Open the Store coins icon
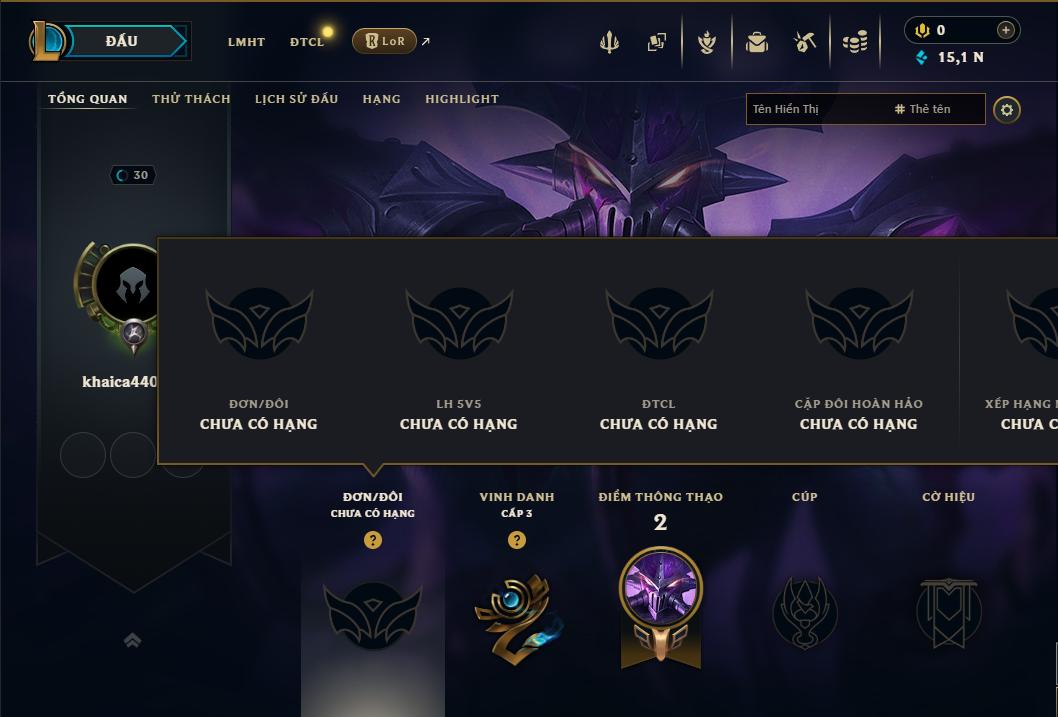The height and width of the screenshot is (717, 1058). pos(855,42)
